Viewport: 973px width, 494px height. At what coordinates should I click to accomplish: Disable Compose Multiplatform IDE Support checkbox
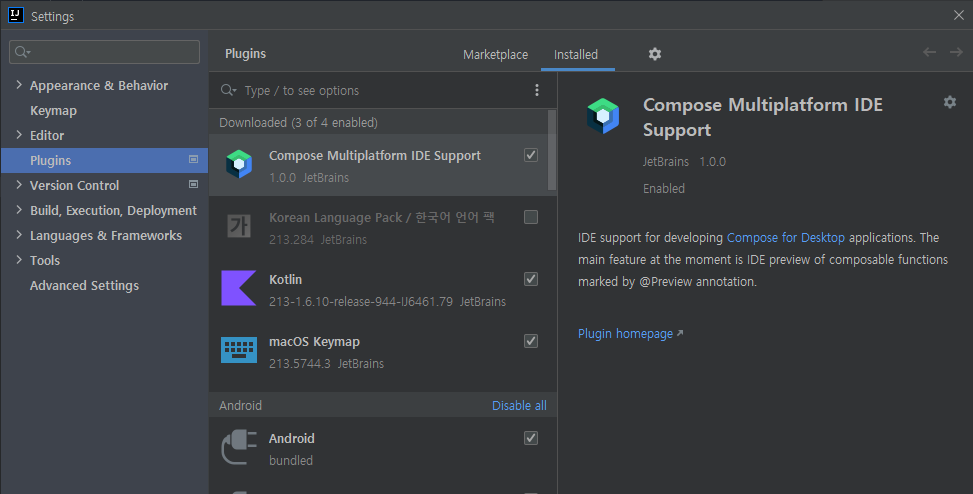click(531, 155)
